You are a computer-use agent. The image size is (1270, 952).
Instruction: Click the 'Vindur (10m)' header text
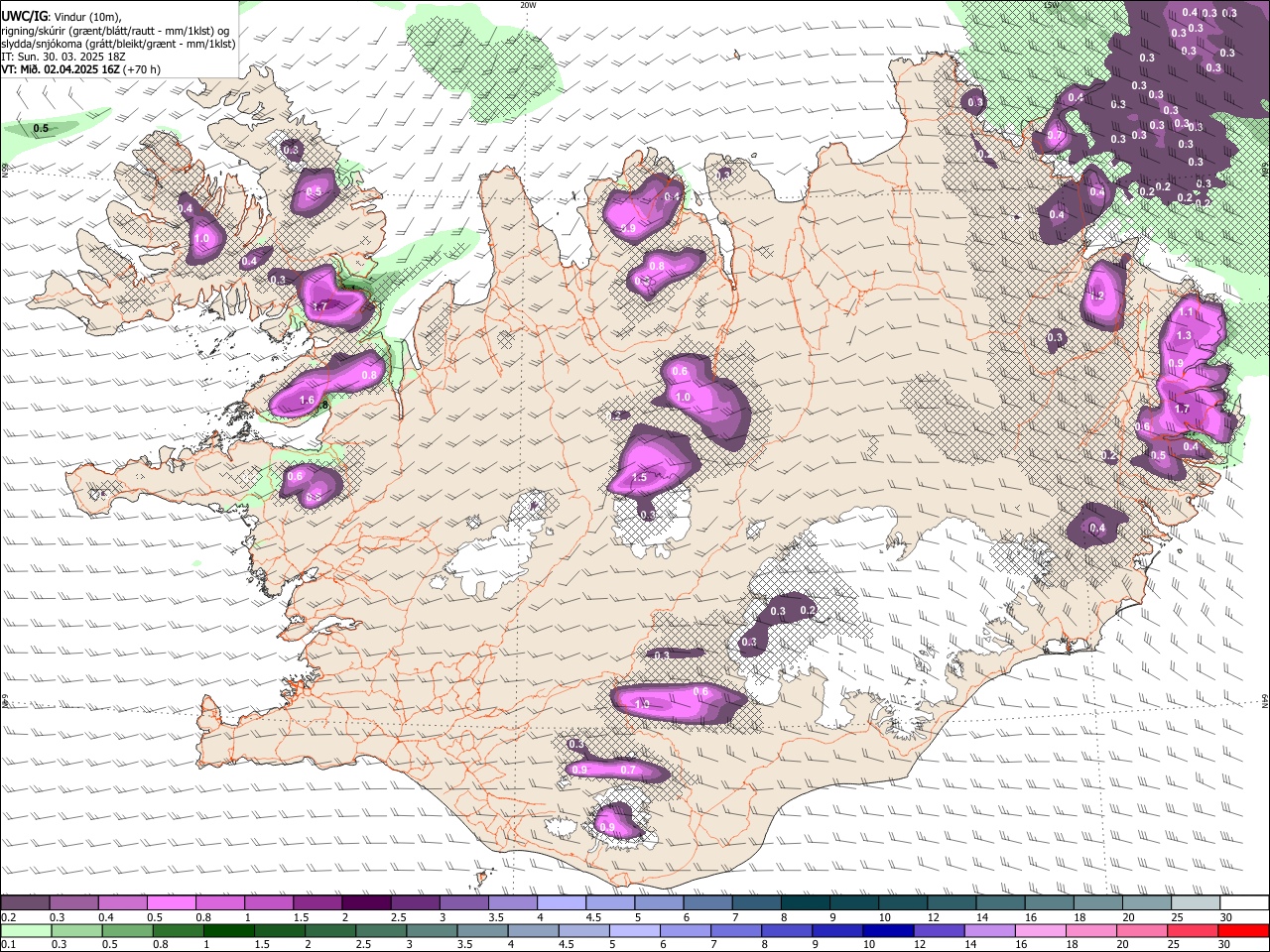pyautogui.click(x=85, y=16)
